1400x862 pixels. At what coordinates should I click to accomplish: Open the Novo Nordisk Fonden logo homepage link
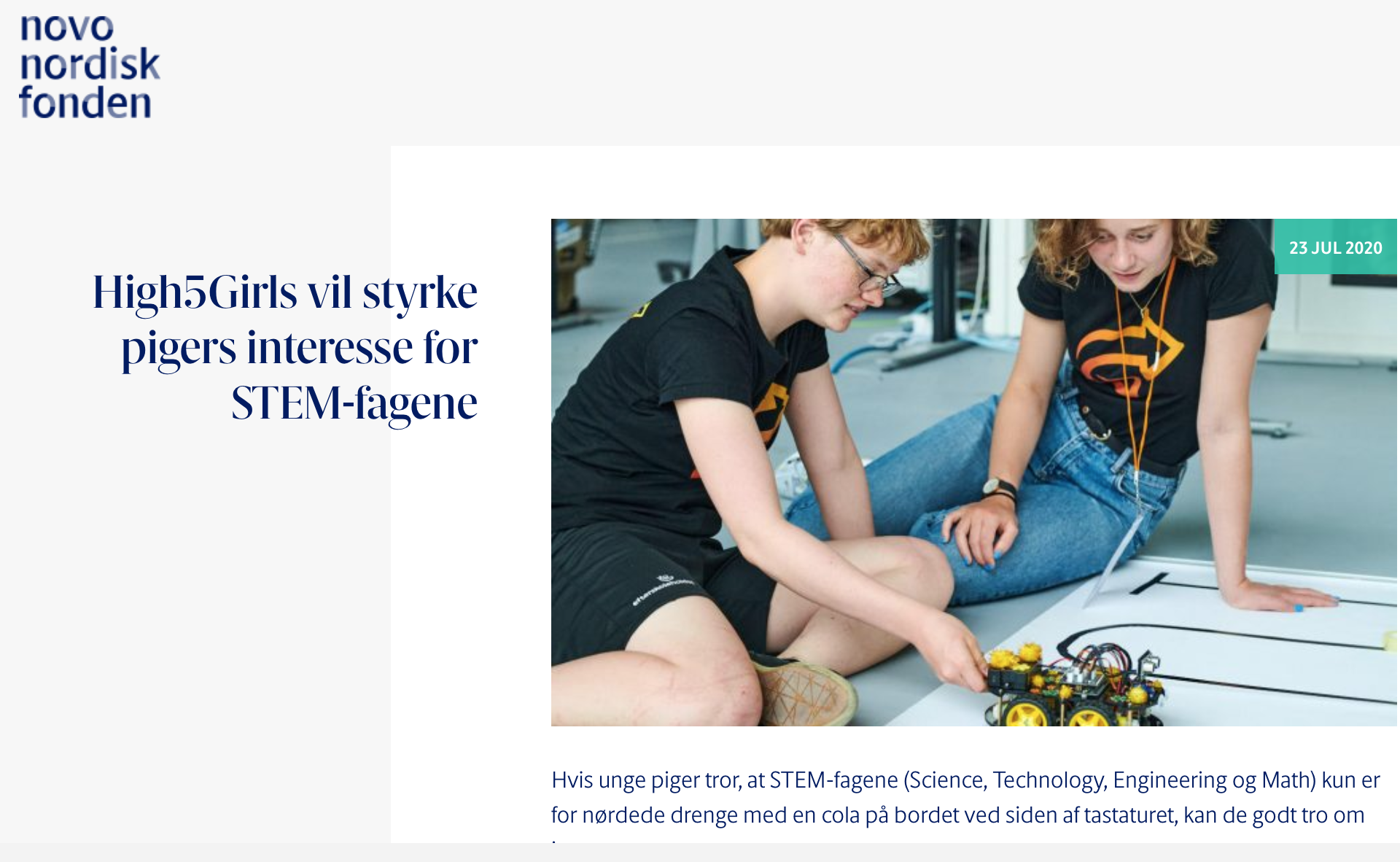click(89, 67)
